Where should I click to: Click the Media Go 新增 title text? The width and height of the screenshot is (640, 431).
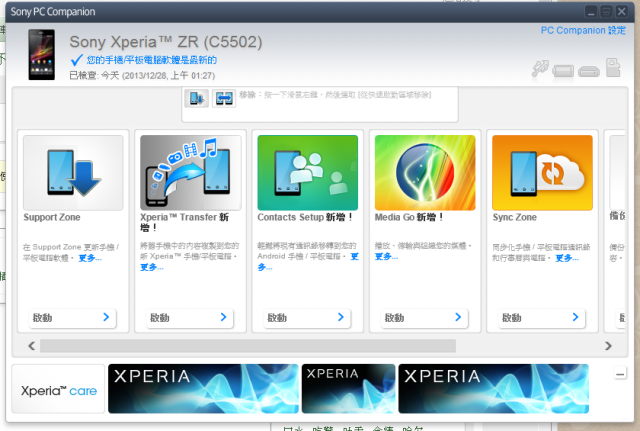click(x=409, y=218)
